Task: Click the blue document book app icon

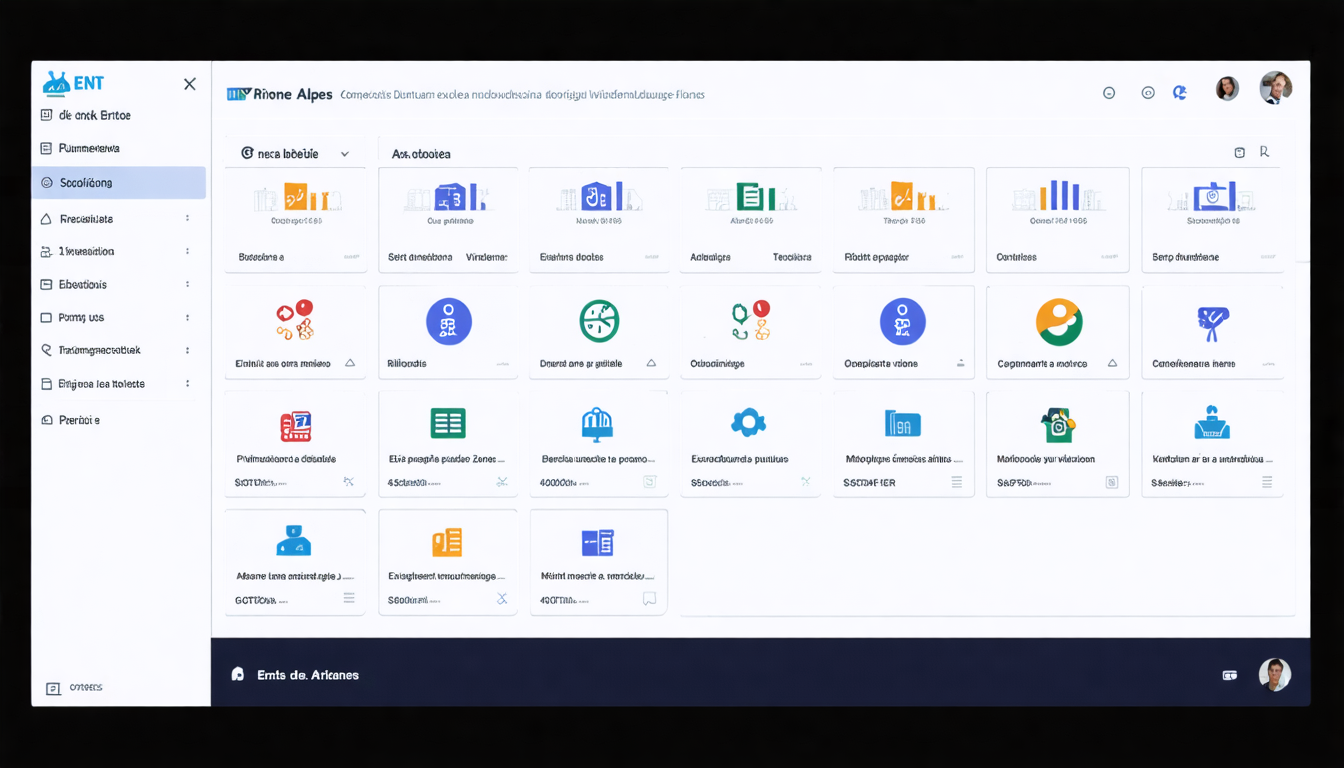Action: pyautogui.click(x=598, y=542)
